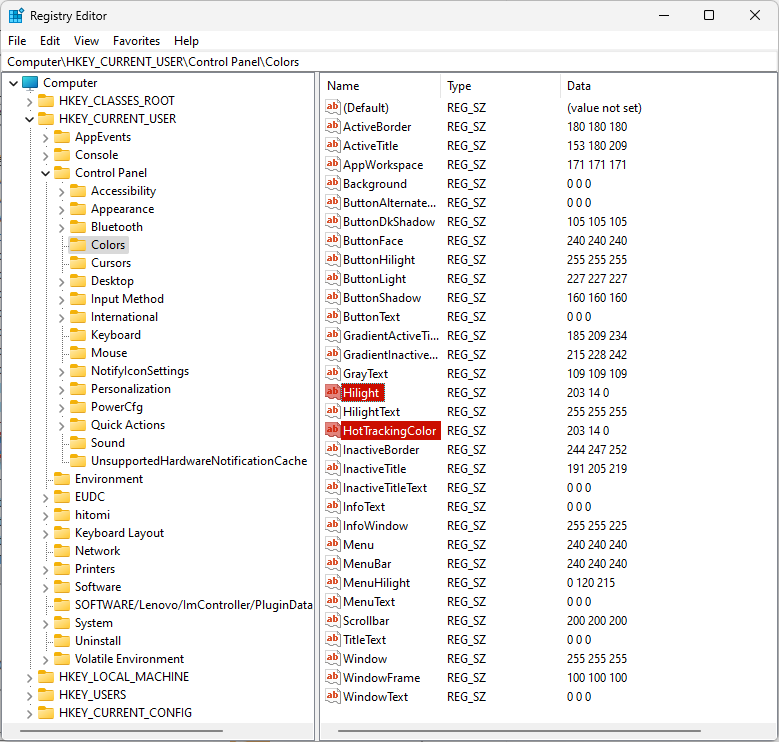Screen dimensions: 779x742
Task: Open the Edit menu
Action: click(50, 41)
